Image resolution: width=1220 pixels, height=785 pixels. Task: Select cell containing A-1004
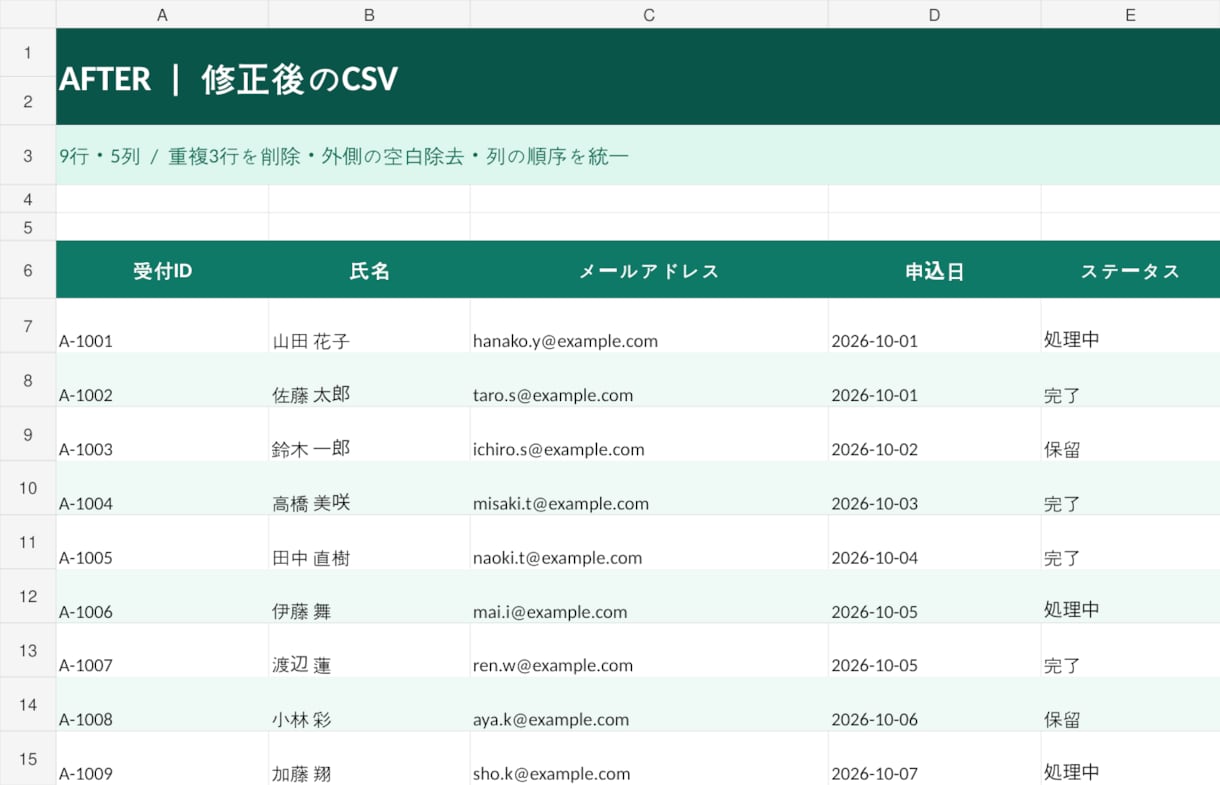coord(162,488)
